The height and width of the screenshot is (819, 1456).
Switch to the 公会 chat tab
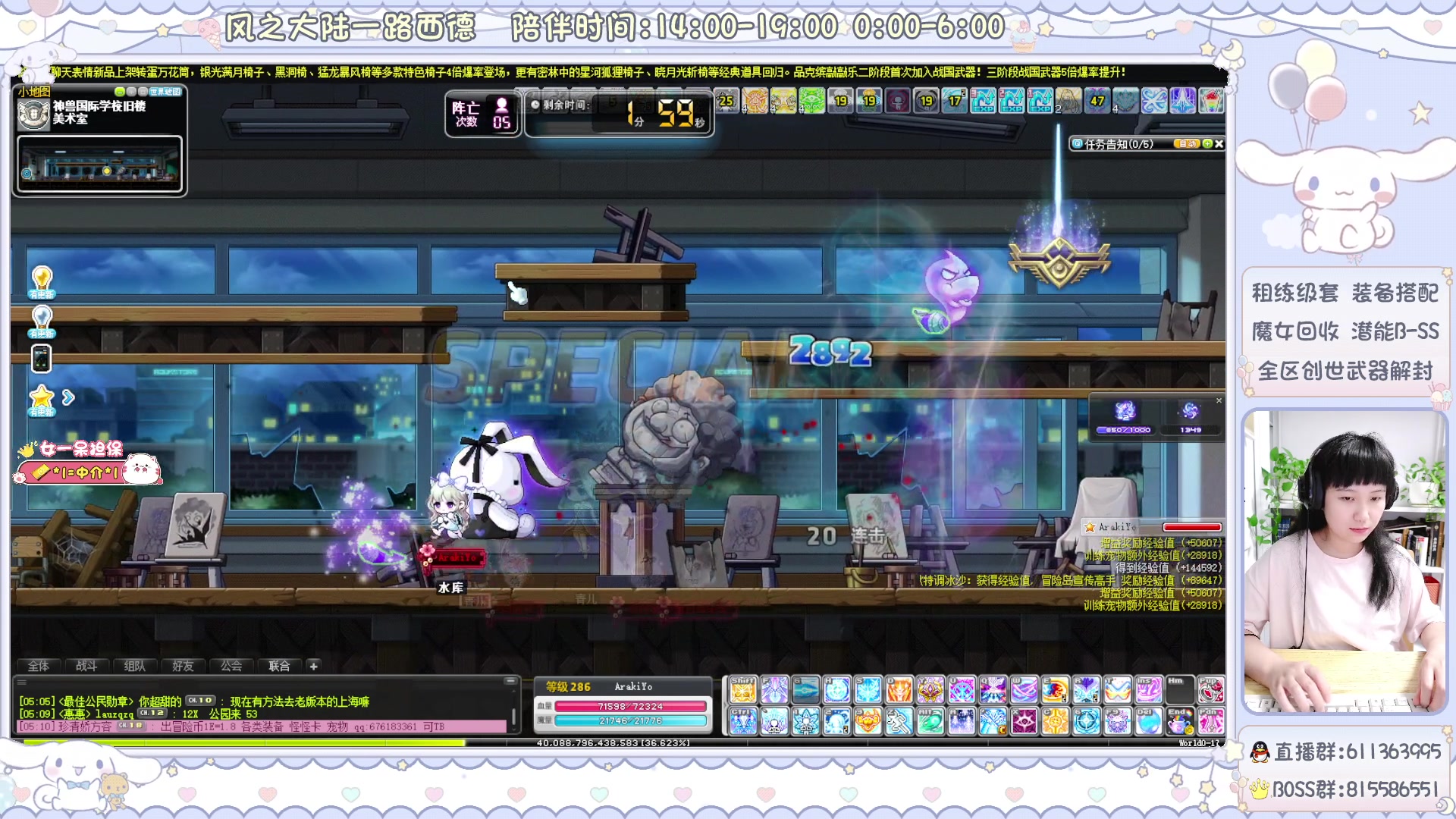(231, 666)
